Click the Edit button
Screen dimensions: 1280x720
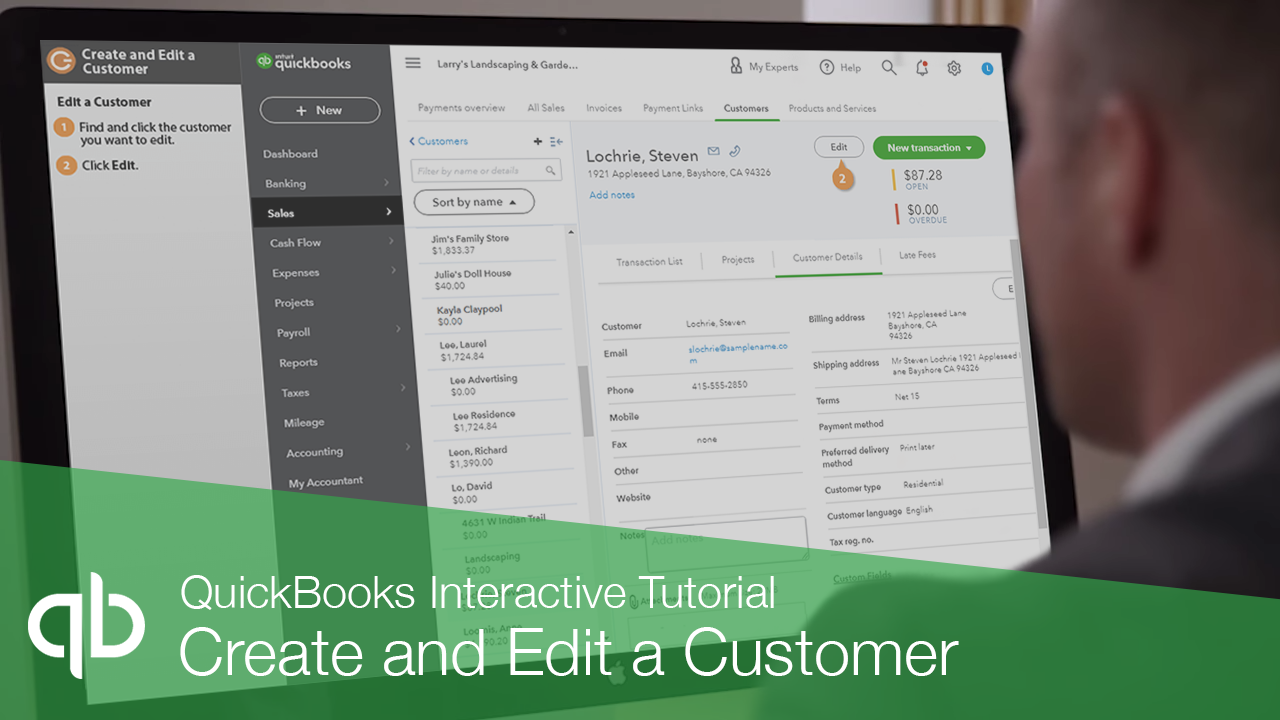838,146
